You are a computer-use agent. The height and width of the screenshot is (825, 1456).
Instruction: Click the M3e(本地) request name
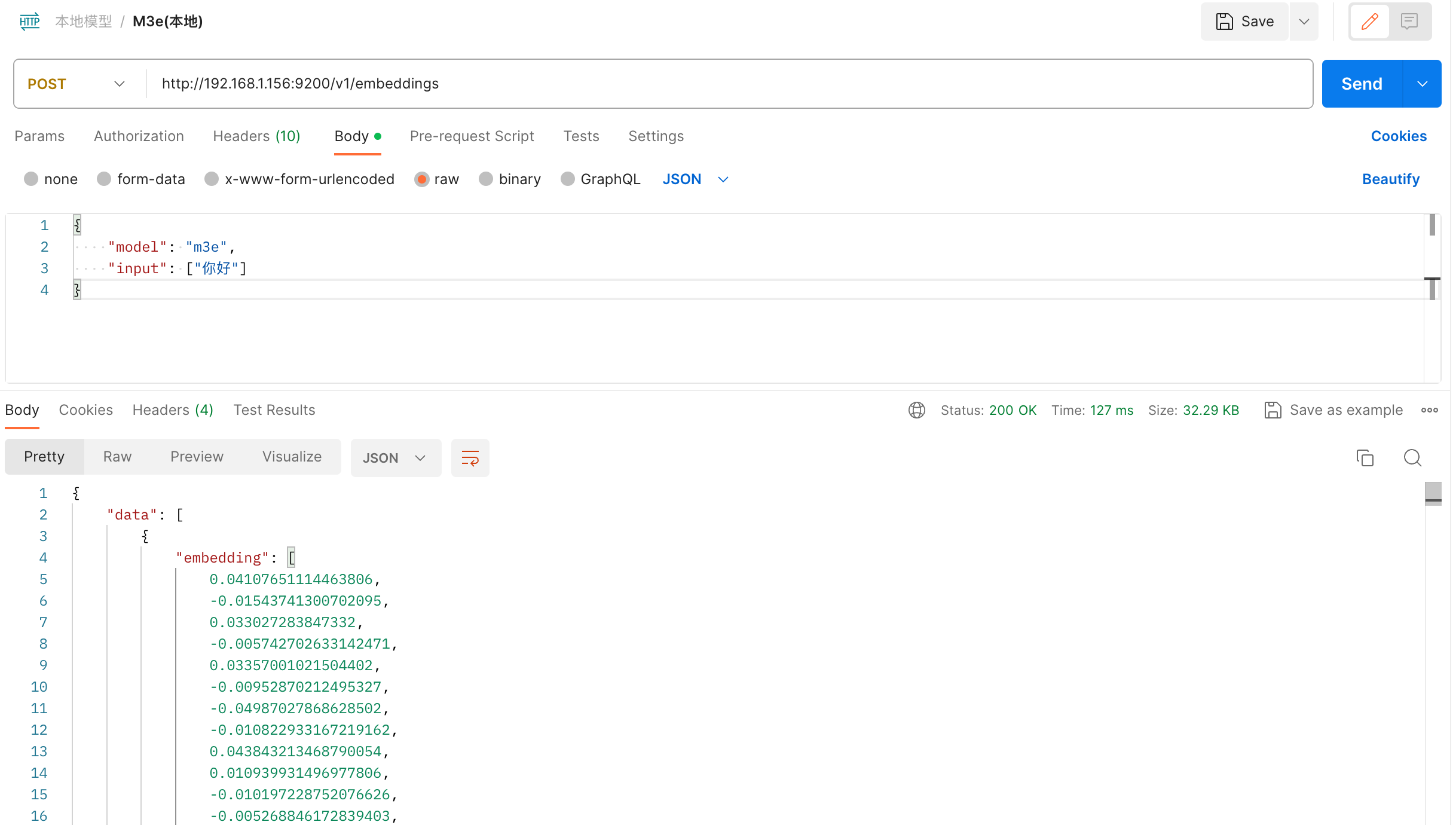(x=167, y=22)
